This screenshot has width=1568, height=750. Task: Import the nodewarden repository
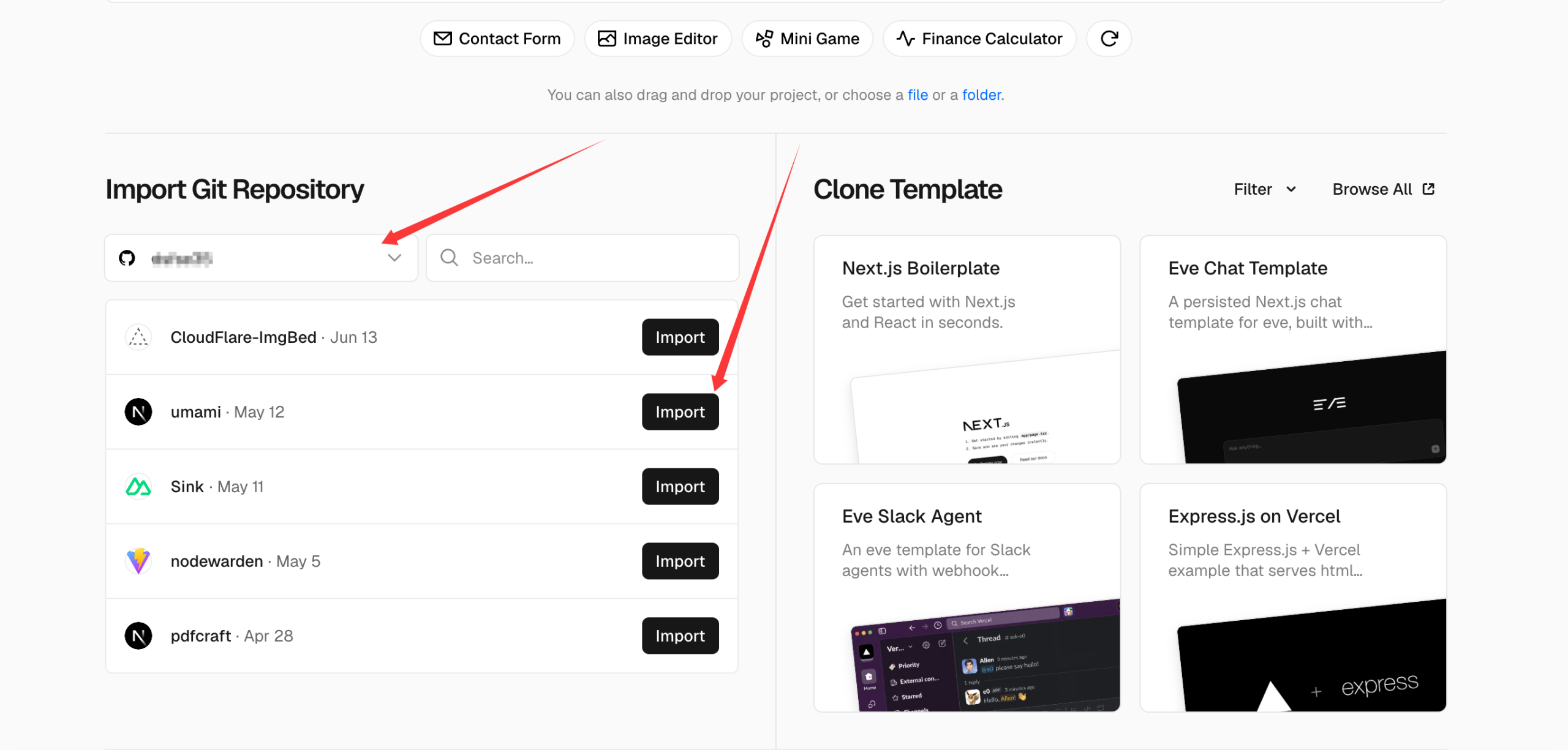(x=680, y=561)
